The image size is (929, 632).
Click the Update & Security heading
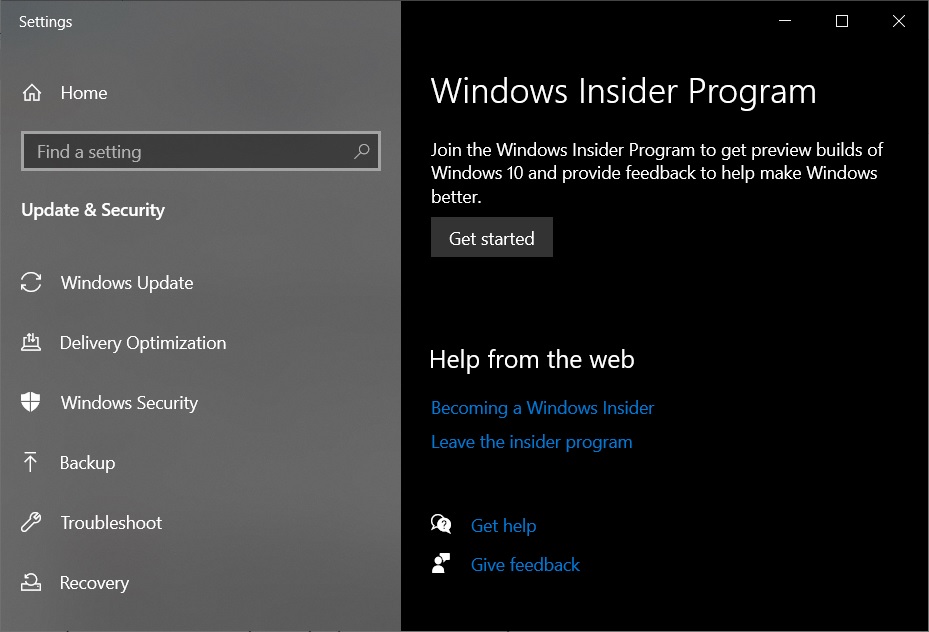[x=93, y=210]
